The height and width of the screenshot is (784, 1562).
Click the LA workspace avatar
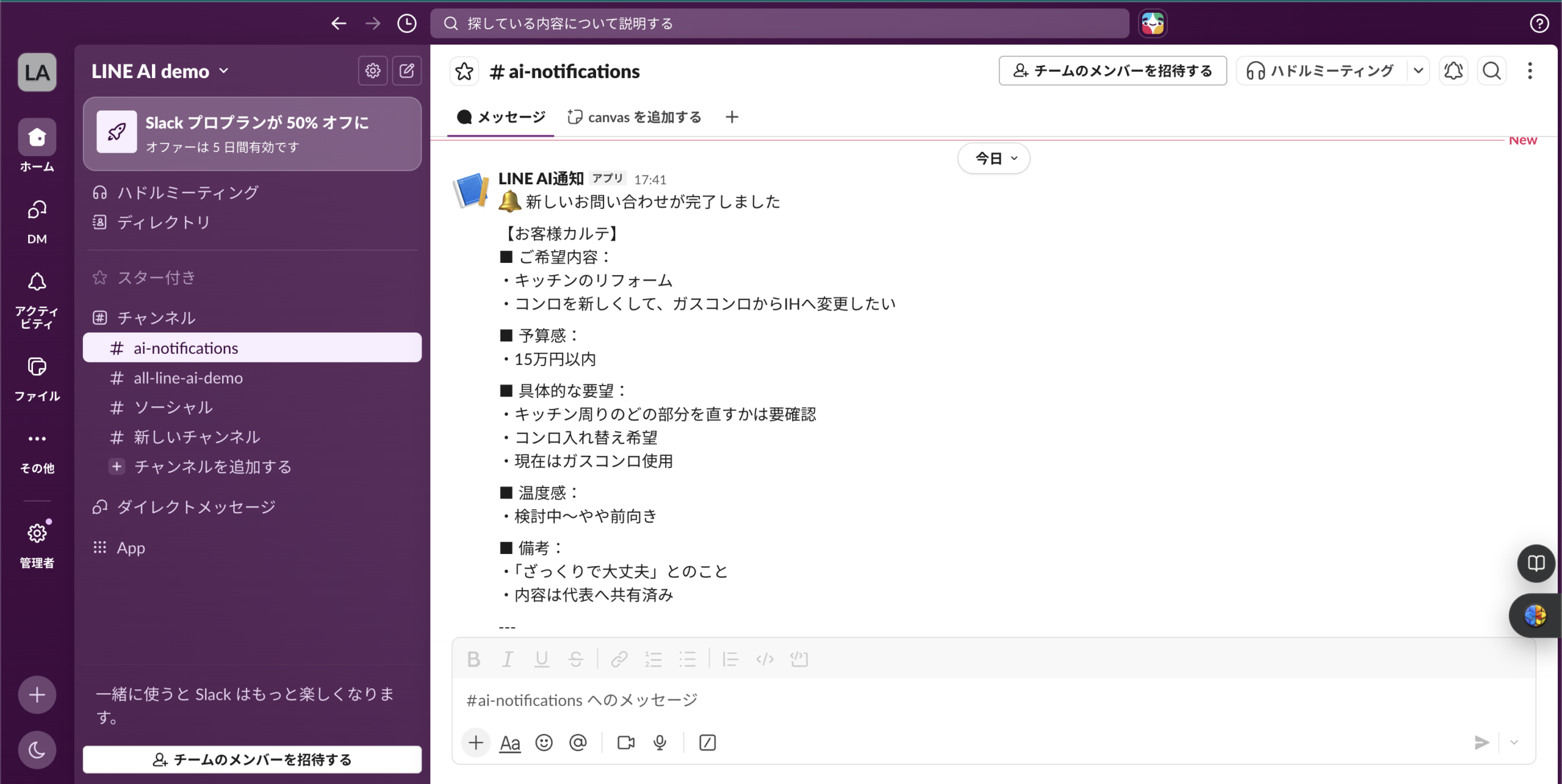(37, 72)
